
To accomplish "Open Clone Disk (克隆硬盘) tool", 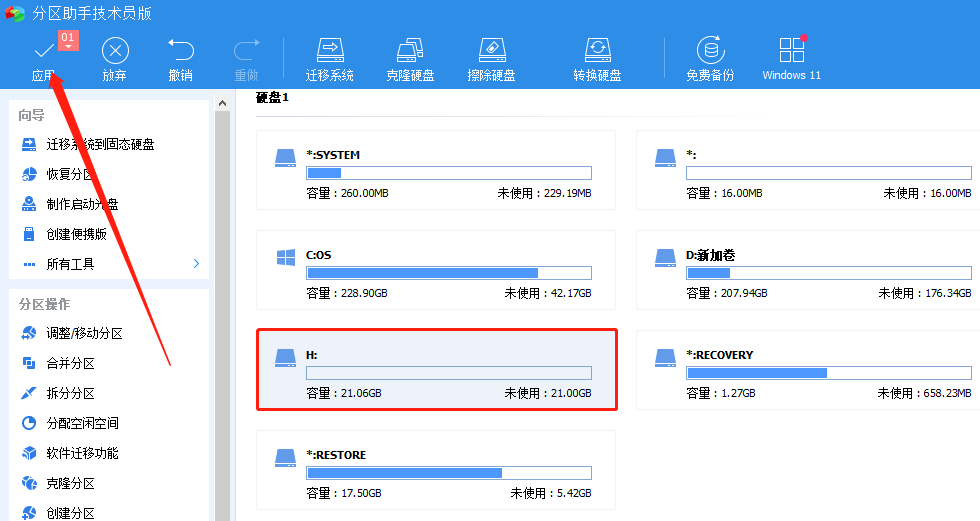I will [410, 51].
